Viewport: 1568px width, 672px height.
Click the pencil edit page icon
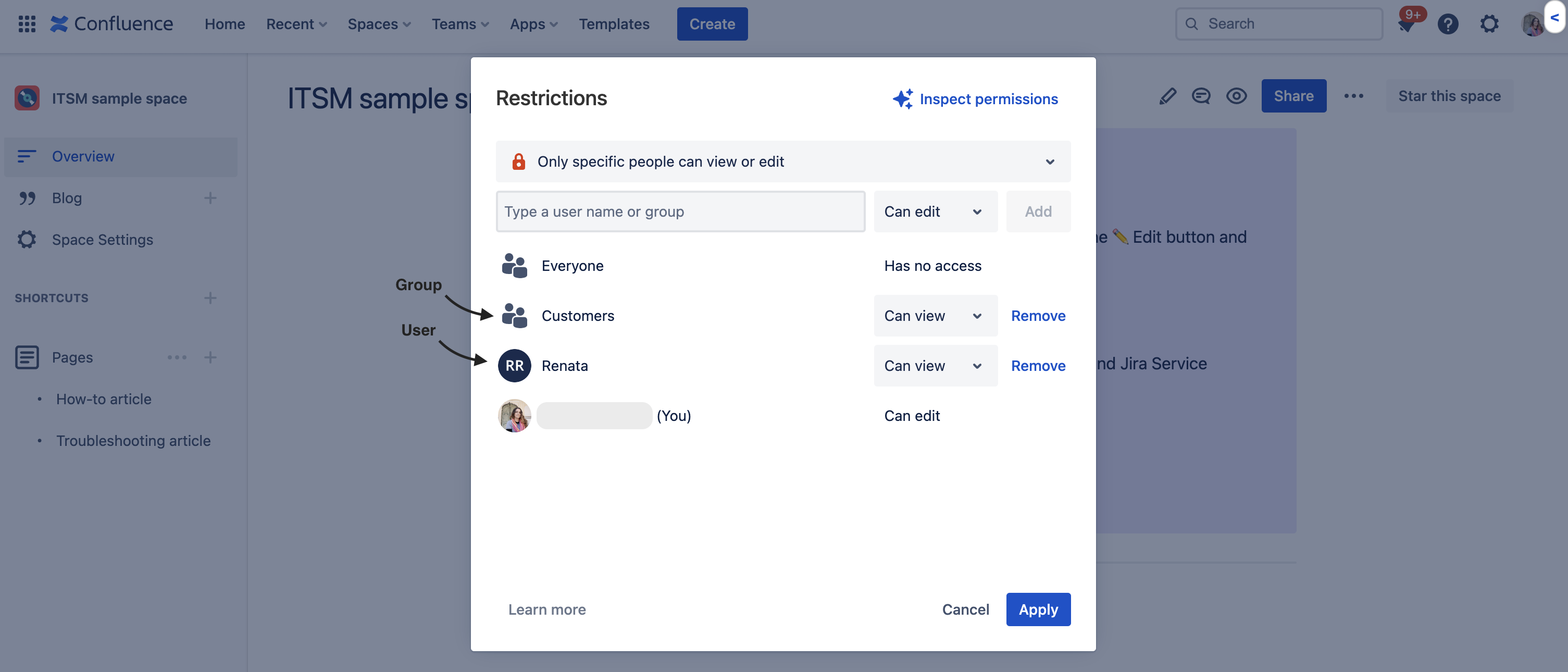coord(1167,96)
